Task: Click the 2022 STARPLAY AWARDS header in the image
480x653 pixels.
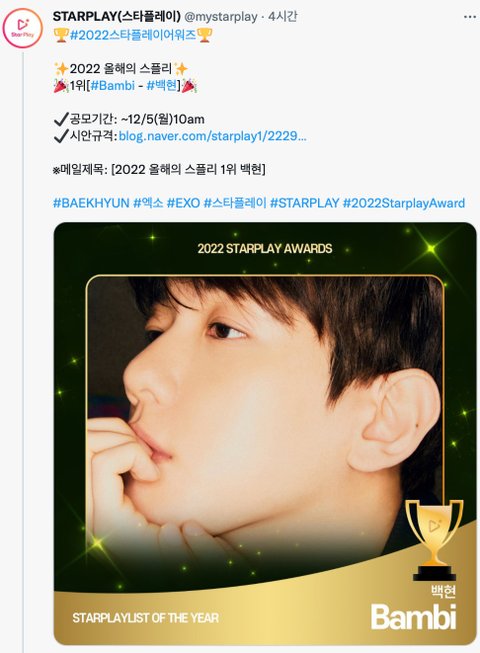Action: point(265,249)
